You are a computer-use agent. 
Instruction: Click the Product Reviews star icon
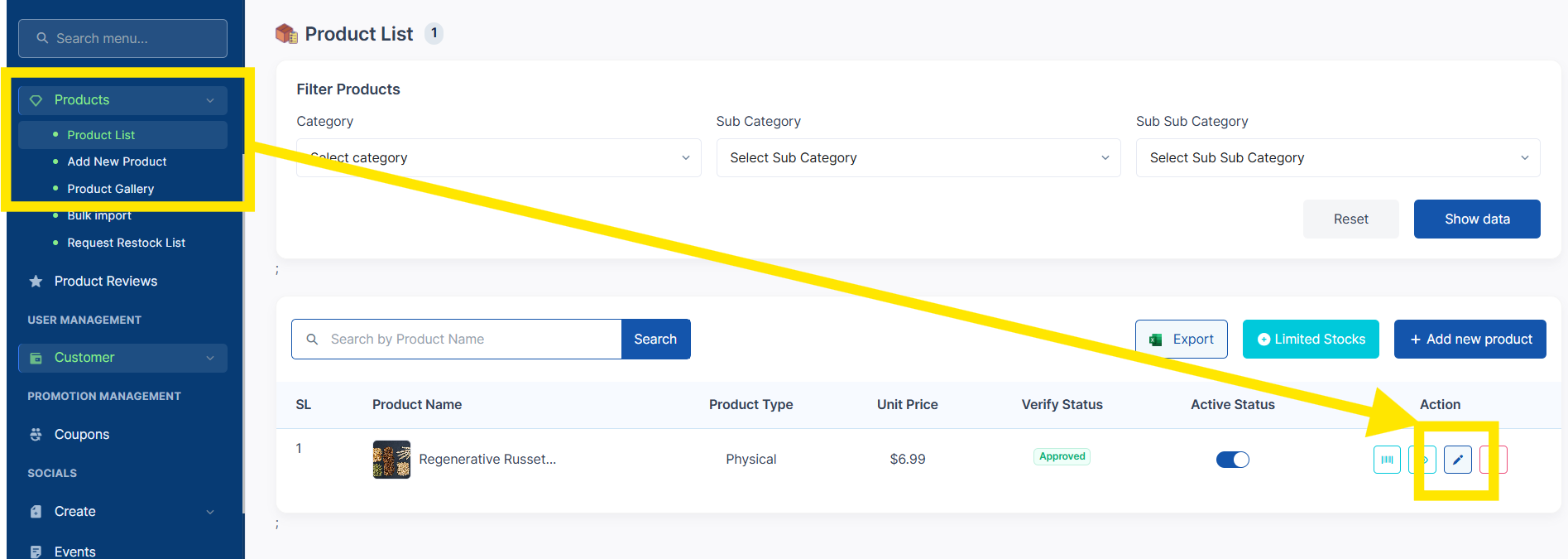point(36,282)
